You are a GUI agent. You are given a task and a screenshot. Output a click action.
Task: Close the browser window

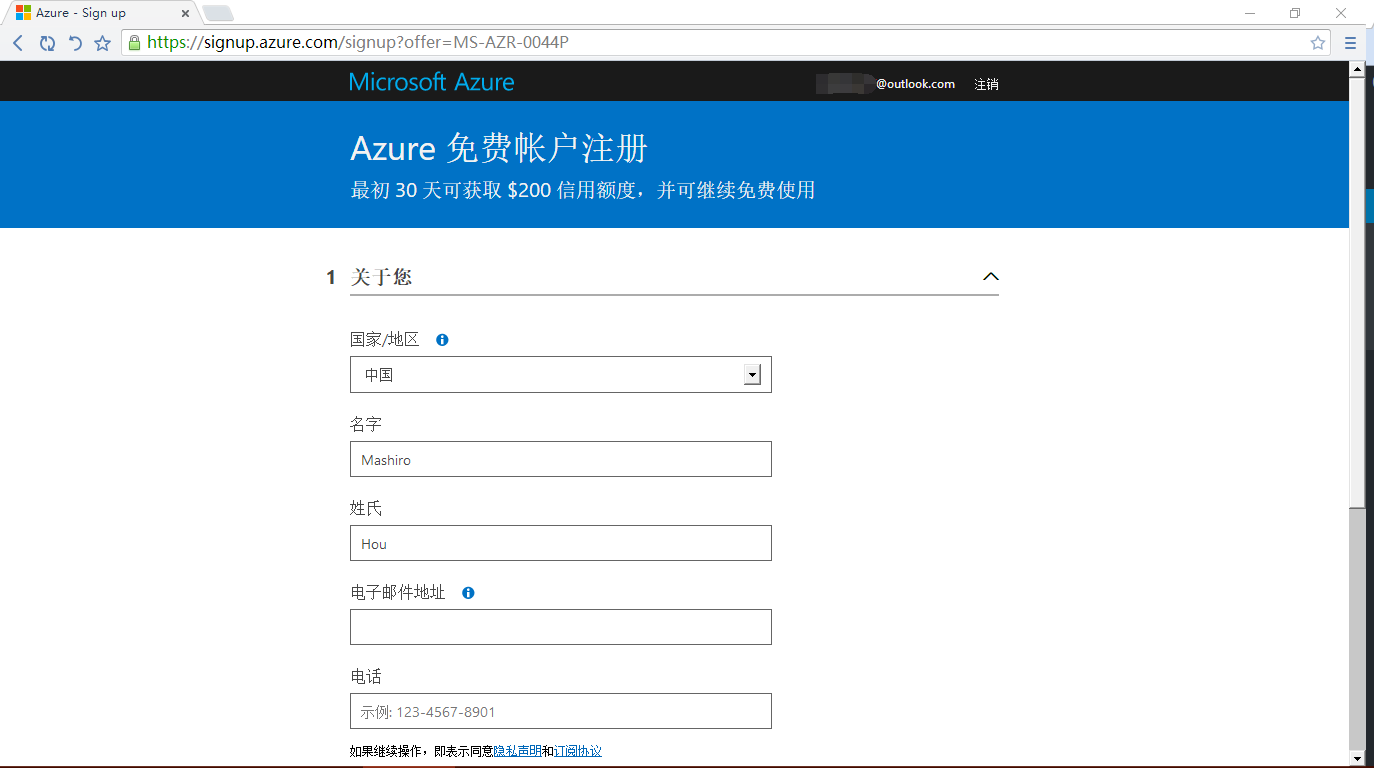point(1341,13)
